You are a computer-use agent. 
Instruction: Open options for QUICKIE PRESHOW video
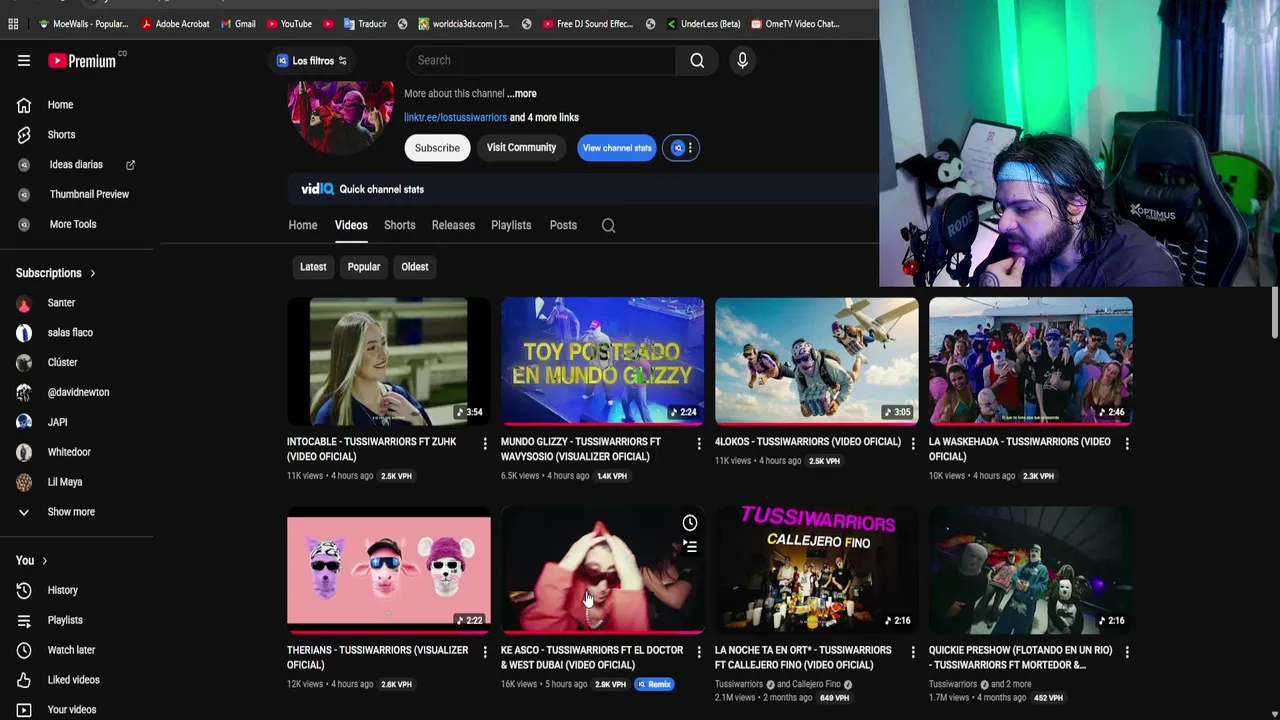click(x=1127, y=652)
